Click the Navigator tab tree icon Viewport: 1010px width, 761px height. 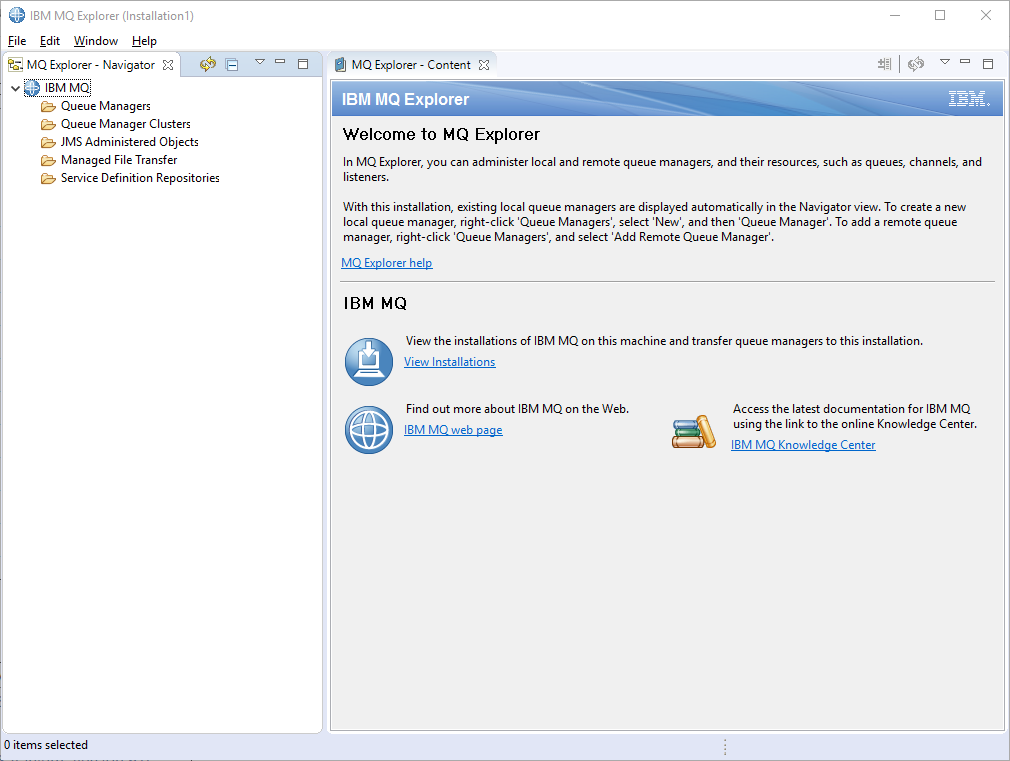click(x=15, y=65)
